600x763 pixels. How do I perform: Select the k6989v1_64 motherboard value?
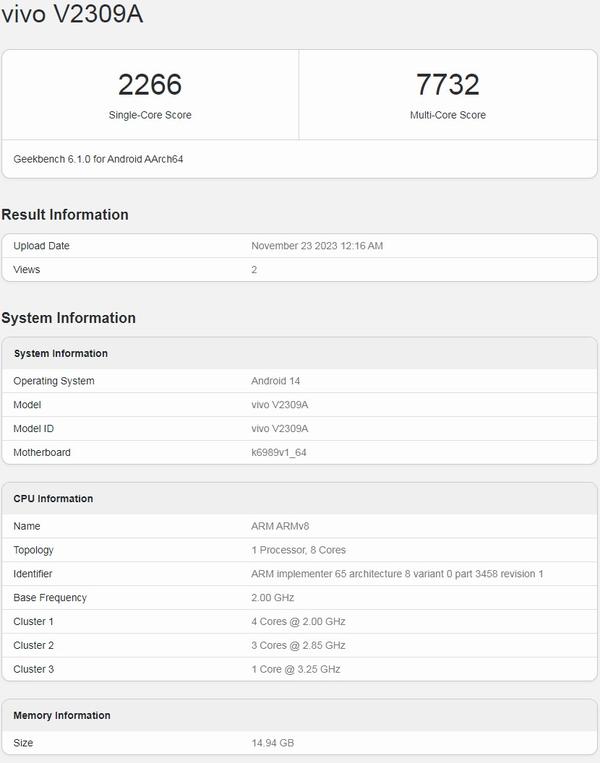pyautogui.click(x=279, y=453)
